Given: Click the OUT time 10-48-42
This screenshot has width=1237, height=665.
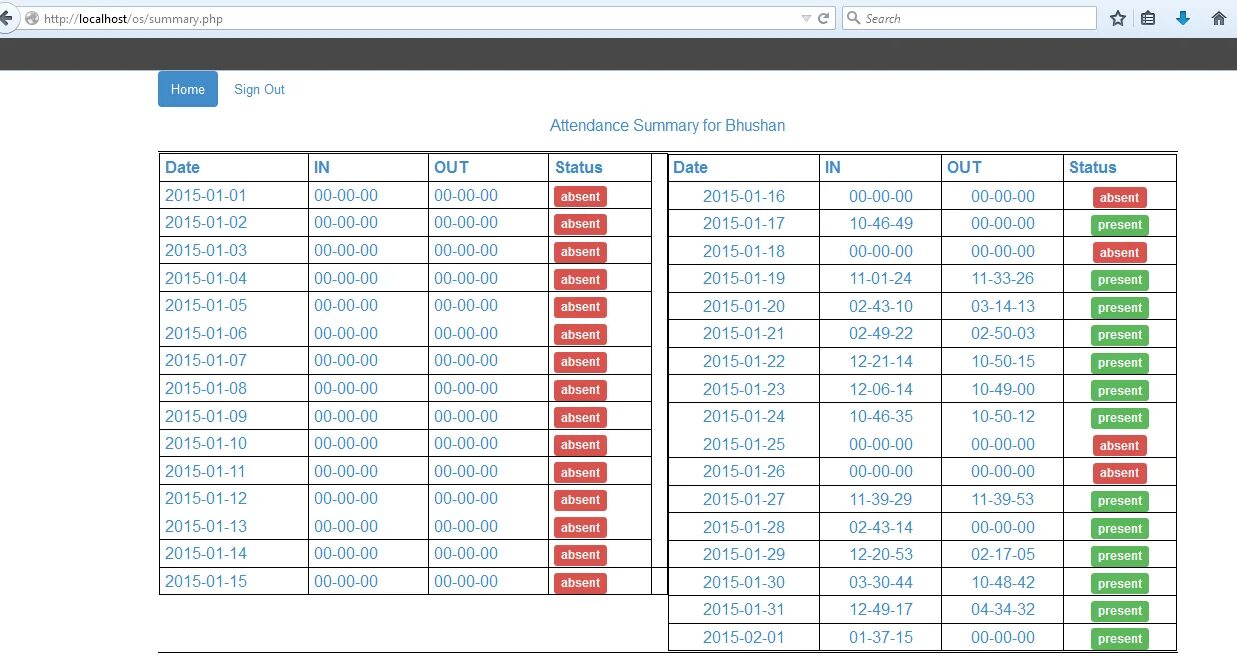Looking at the screenshot, I should pyautogui.click(x=1003, y=583).
